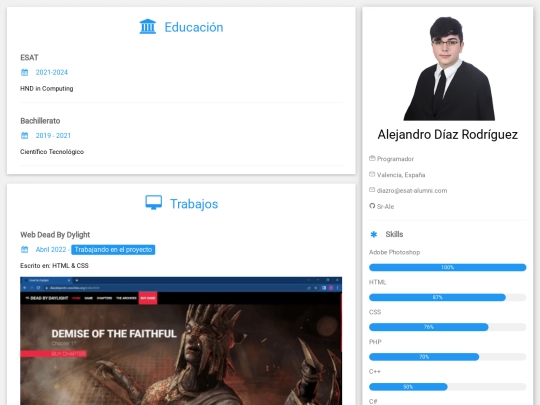Click the 'Adobe Photoshop' skill label

point(394,252)
